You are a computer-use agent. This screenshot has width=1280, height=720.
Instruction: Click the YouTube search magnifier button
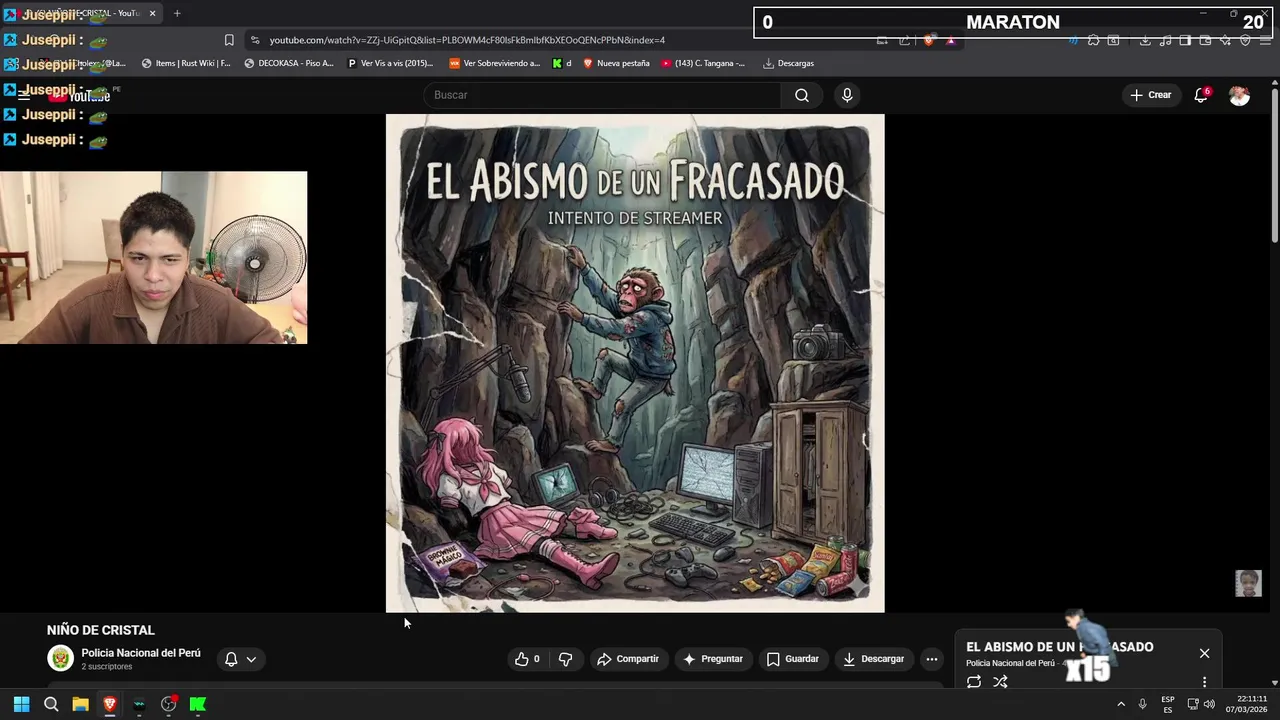click(x=802, y=95)
